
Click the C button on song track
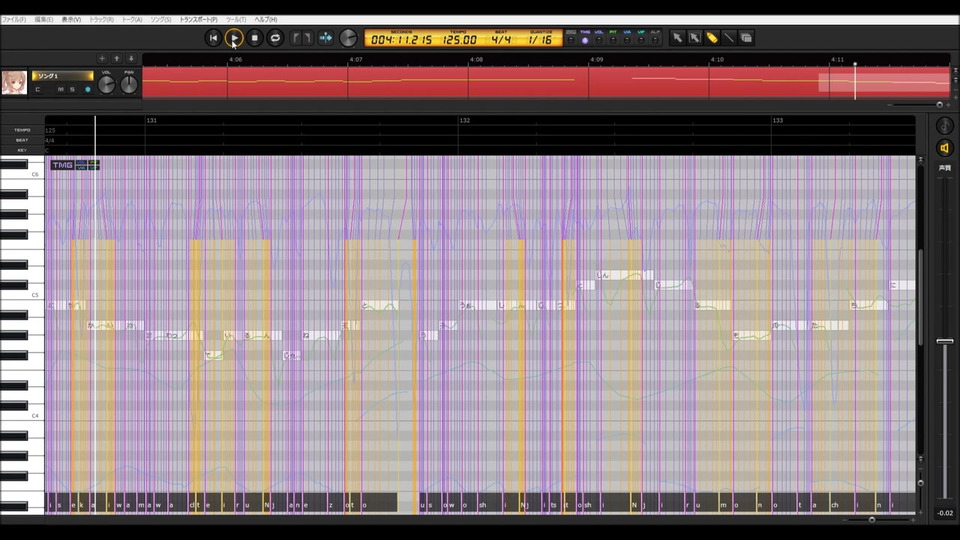pos(38,89)
